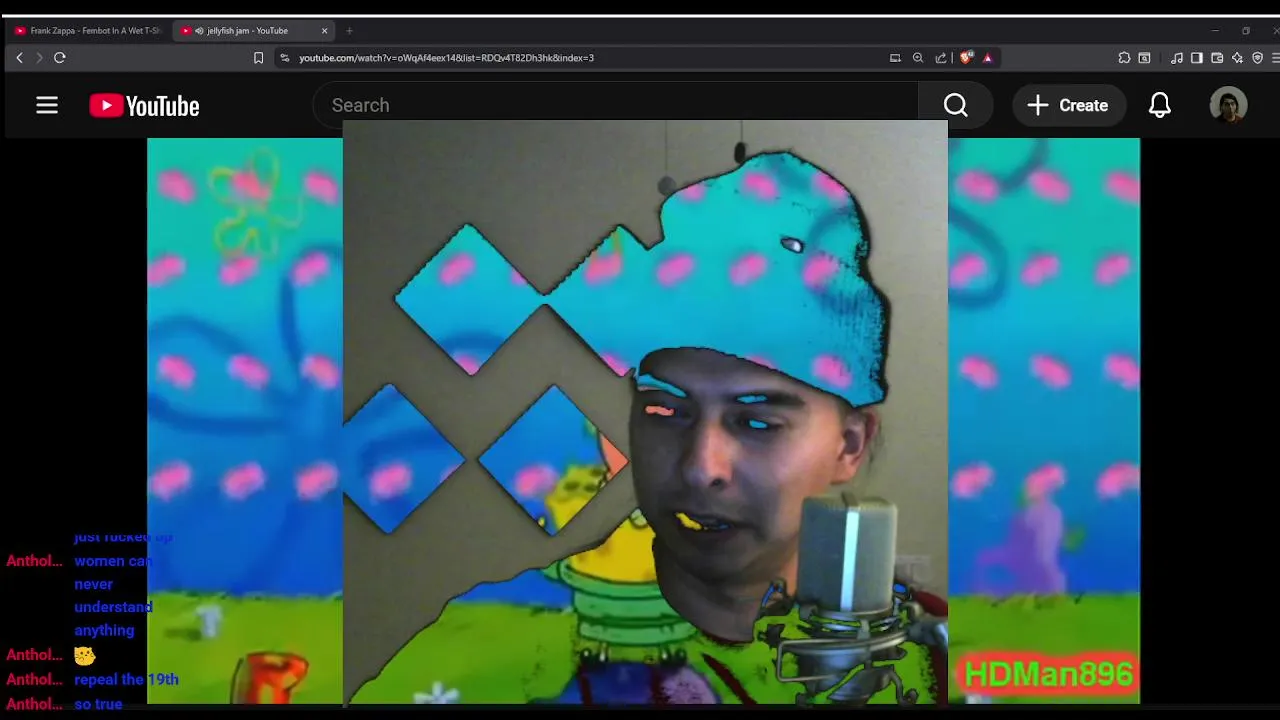Viewport: 1280px width, 720px height.
Task: Close the jellyfish jam tab
Action: click(x=324, y=31)
